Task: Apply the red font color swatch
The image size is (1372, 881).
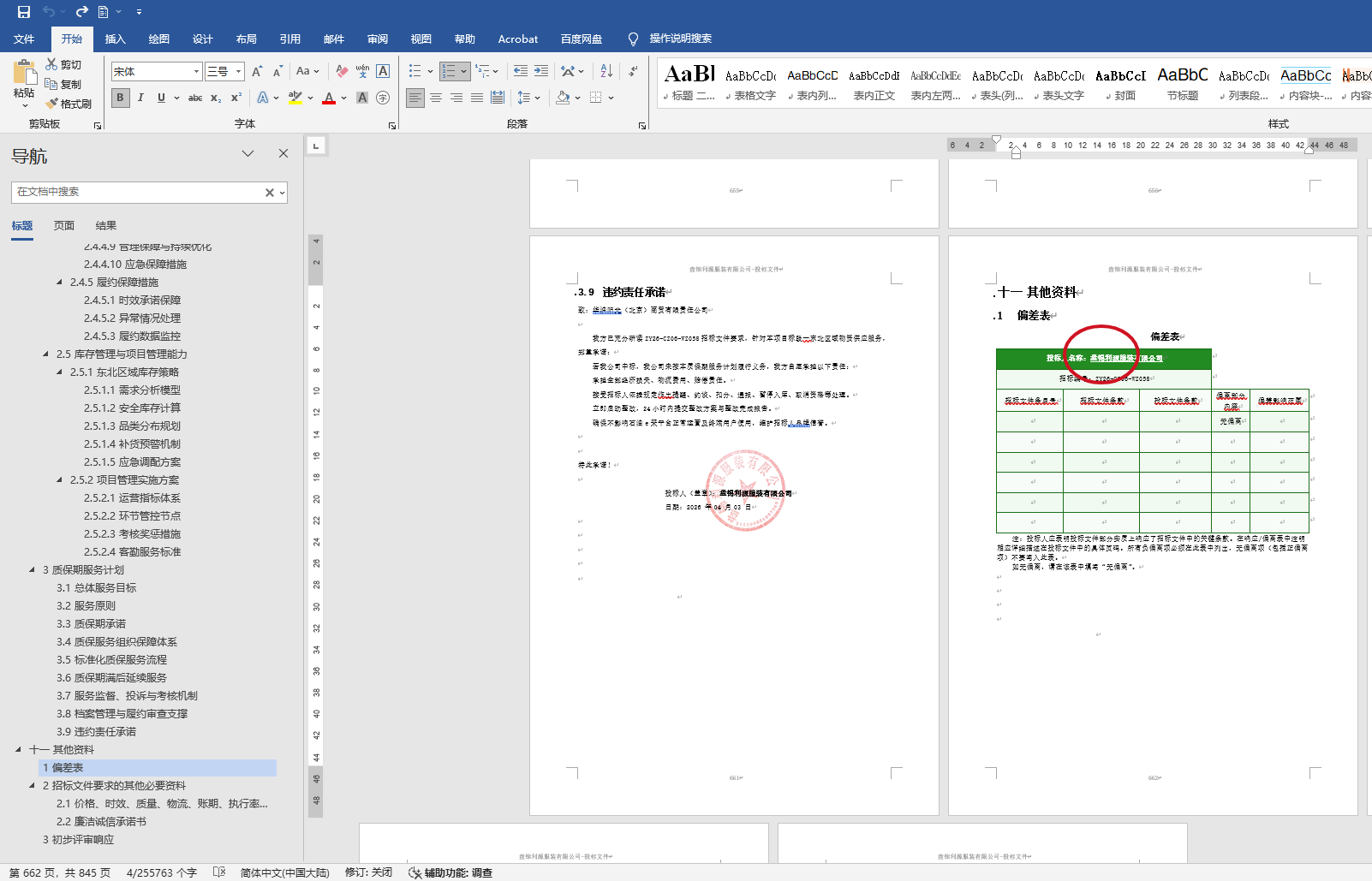Action: point(329,98)
